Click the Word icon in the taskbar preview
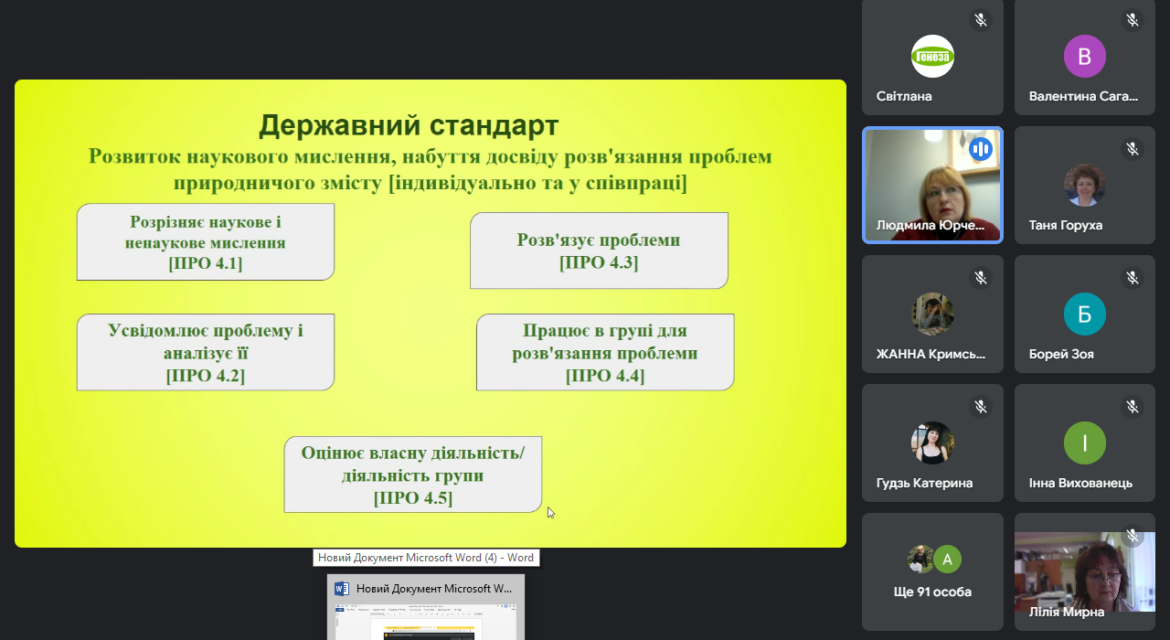Viewport: 1170px width, 640px height. 342,589
